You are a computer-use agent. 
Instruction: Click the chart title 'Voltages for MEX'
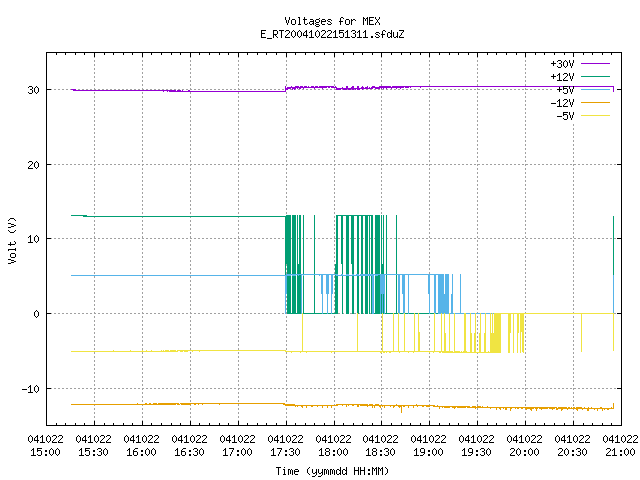[332, 21]
